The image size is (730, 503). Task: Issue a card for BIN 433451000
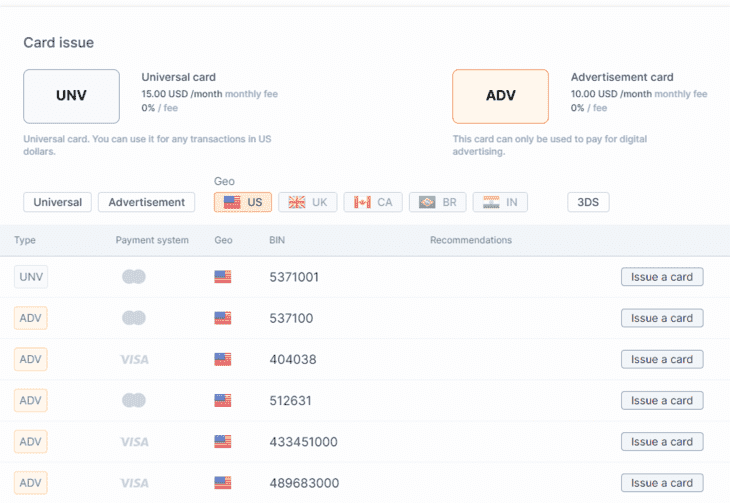coord(662,442)
